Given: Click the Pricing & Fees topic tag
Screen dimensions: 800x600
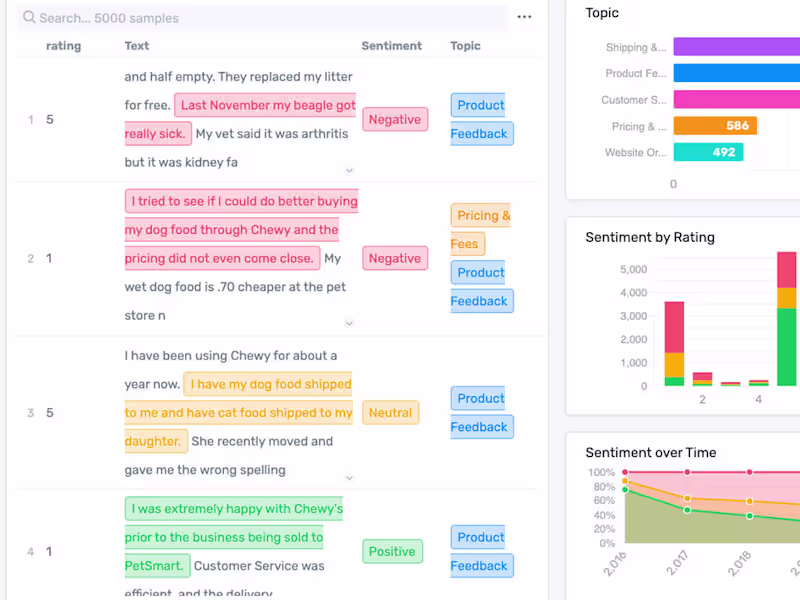Looking at the screenshot, I should (480, 229).
